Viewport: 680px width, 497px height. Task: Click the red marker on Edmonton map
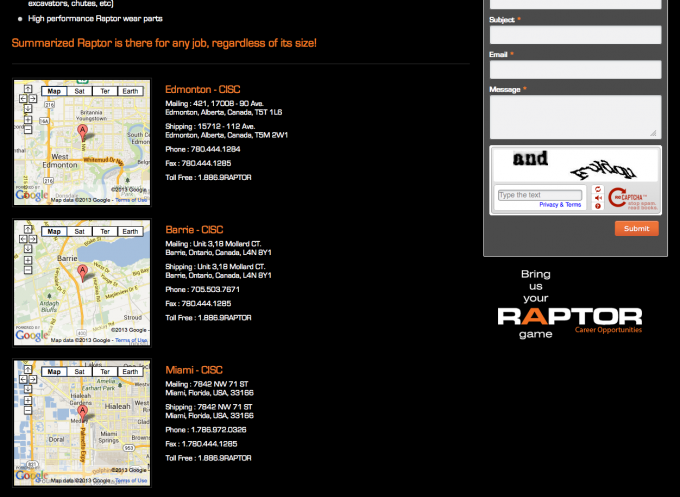click(x=83, y=131)
